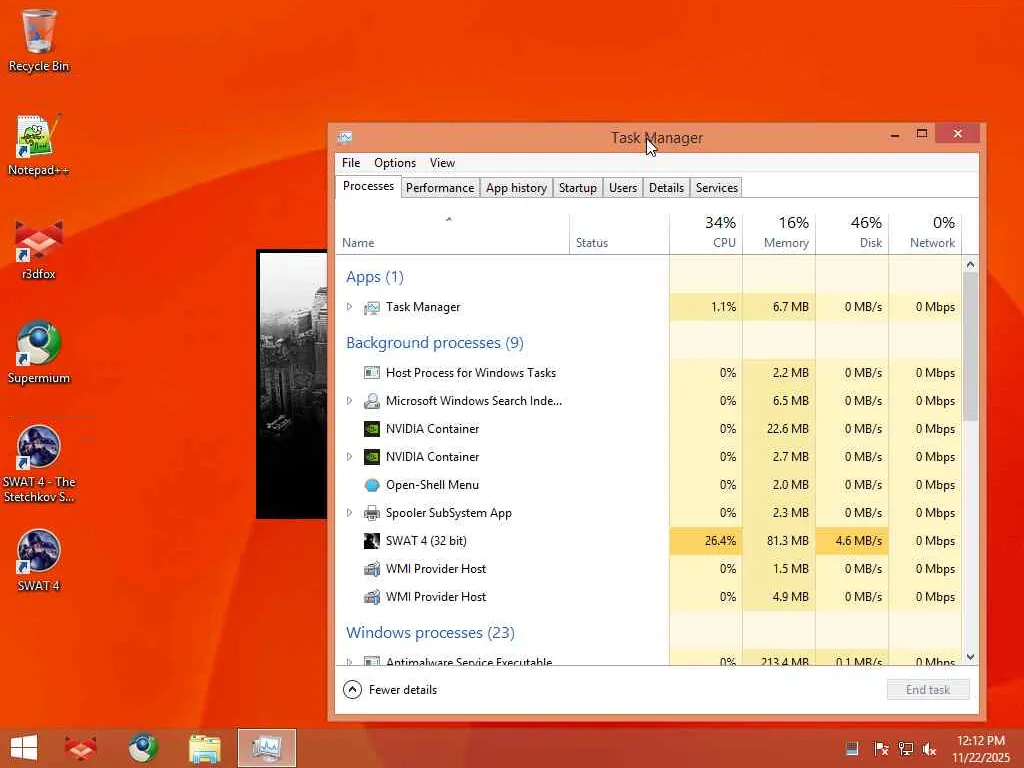Click the Open-Shell Menu process icon
Screen dimensions: 1024x768
[372, 485]
